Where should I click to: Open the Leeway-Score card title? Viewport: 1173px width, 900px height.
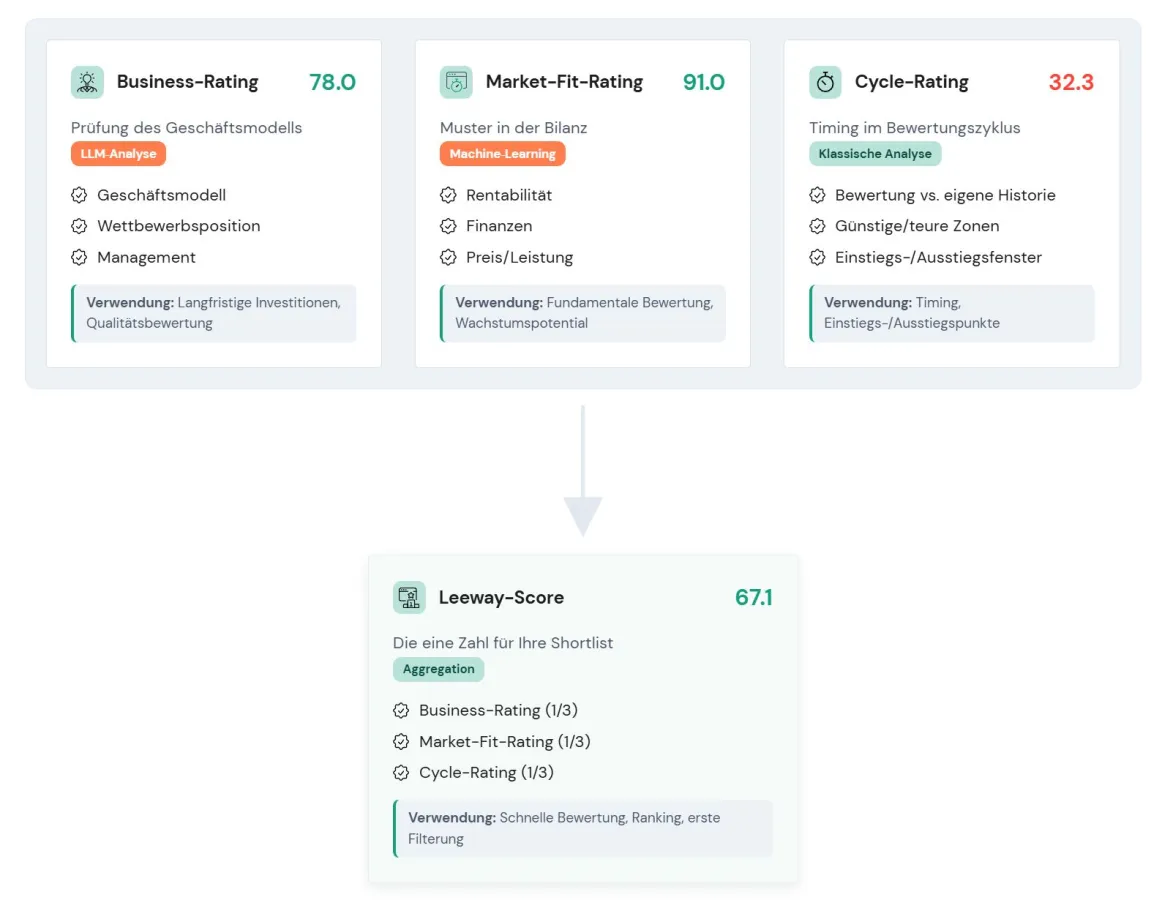(501, 598)
